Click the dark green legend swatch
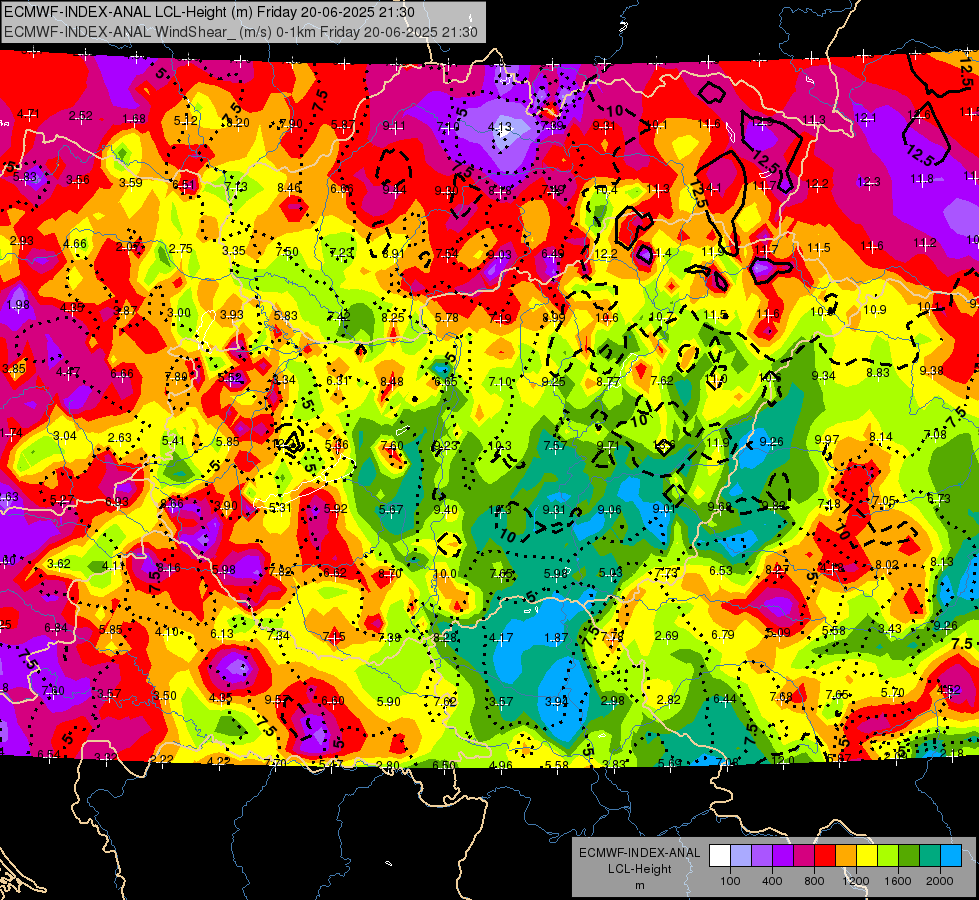The width and height of the screenshot is (979, 900). point(909,856)
